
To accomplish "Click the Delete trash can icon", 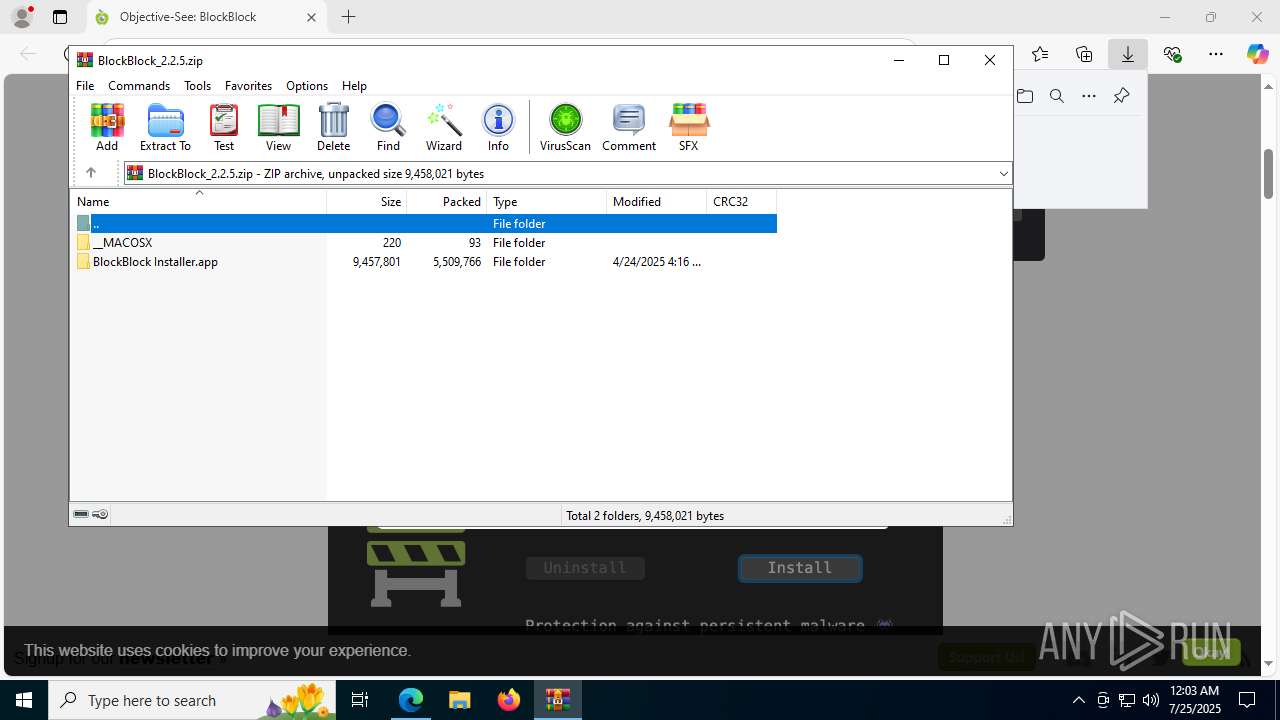I will coord(333,127).
